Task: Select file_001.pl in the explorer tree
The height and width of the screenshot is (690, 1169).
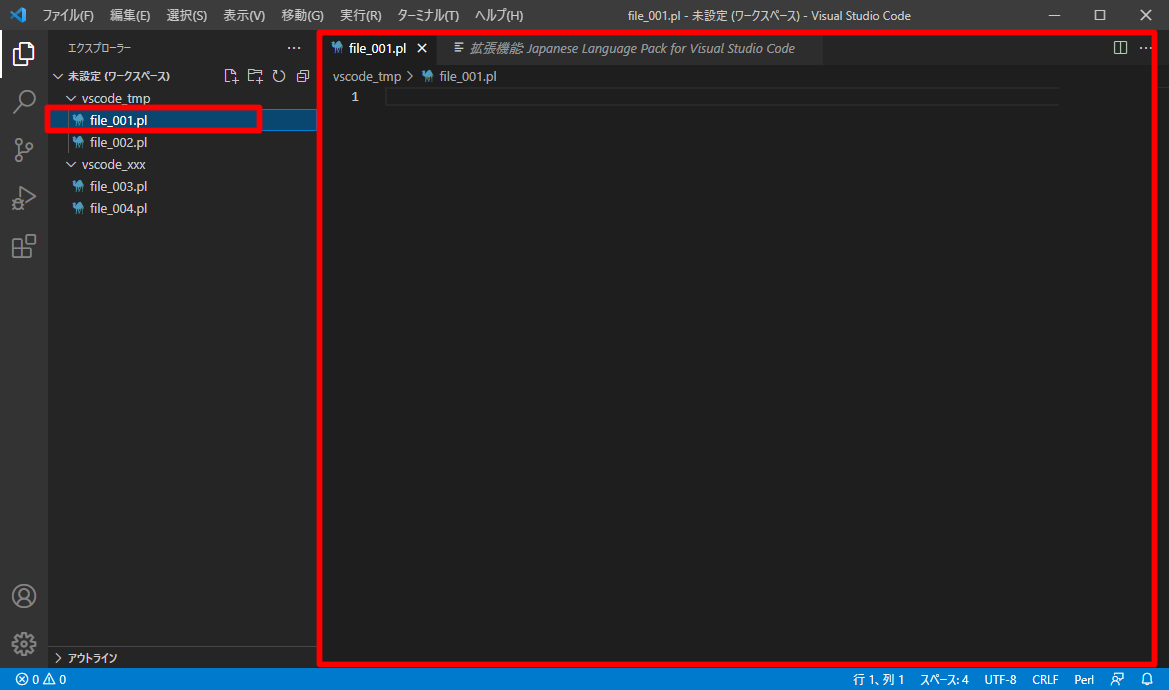Action: [183, 120]
